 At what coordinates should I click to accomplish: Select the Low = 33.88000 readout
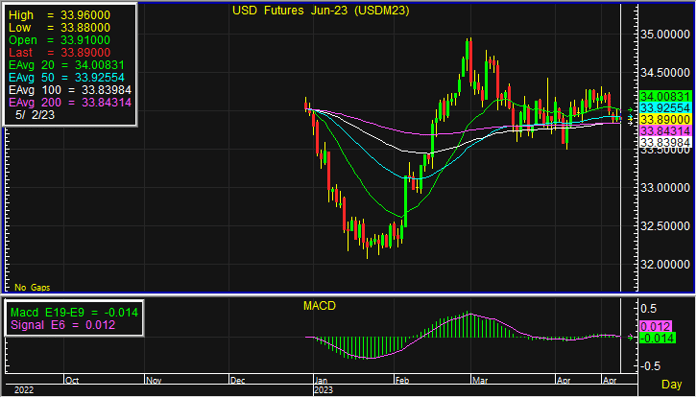pyautogui.click(x=59, y=28)
